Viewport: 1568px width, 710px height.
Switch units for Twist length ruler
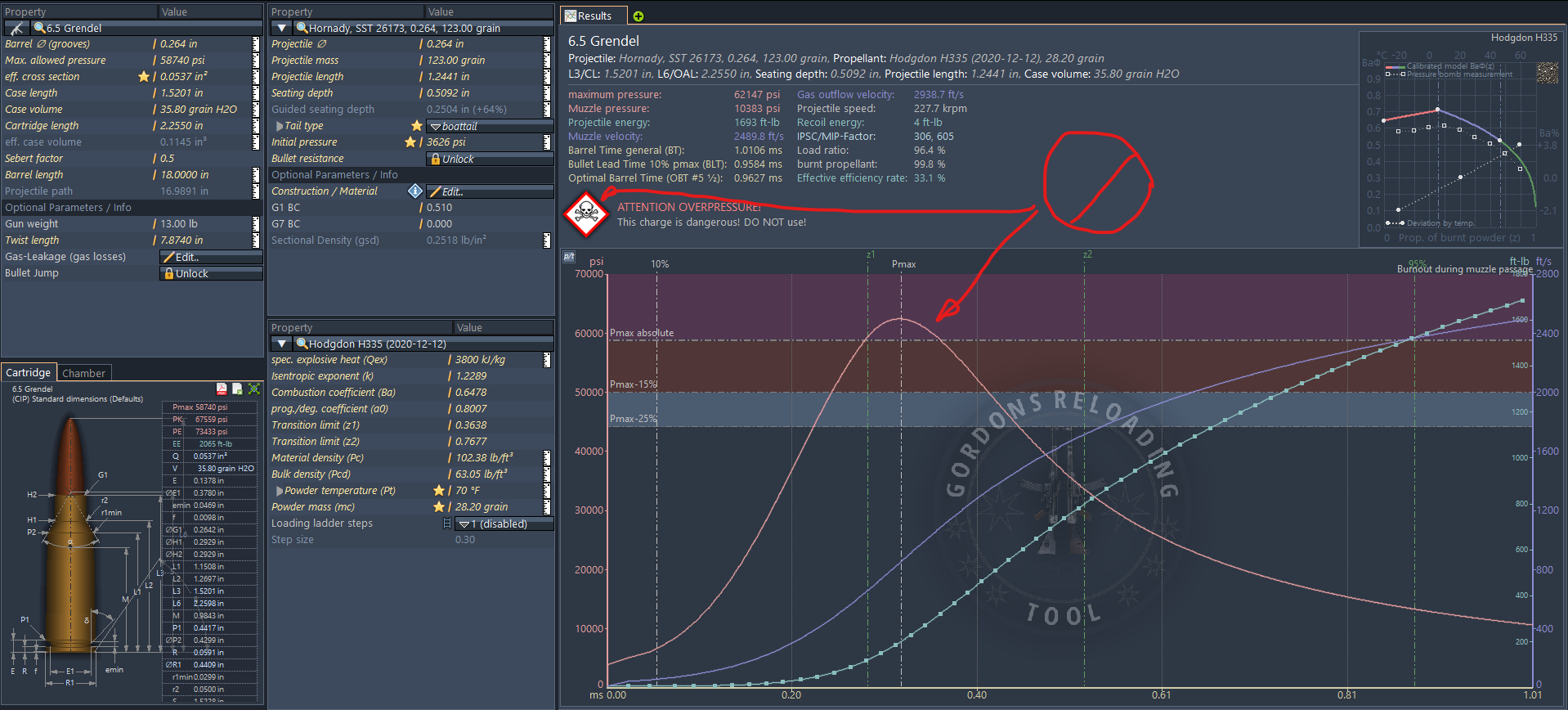click(x=256, y=240)
